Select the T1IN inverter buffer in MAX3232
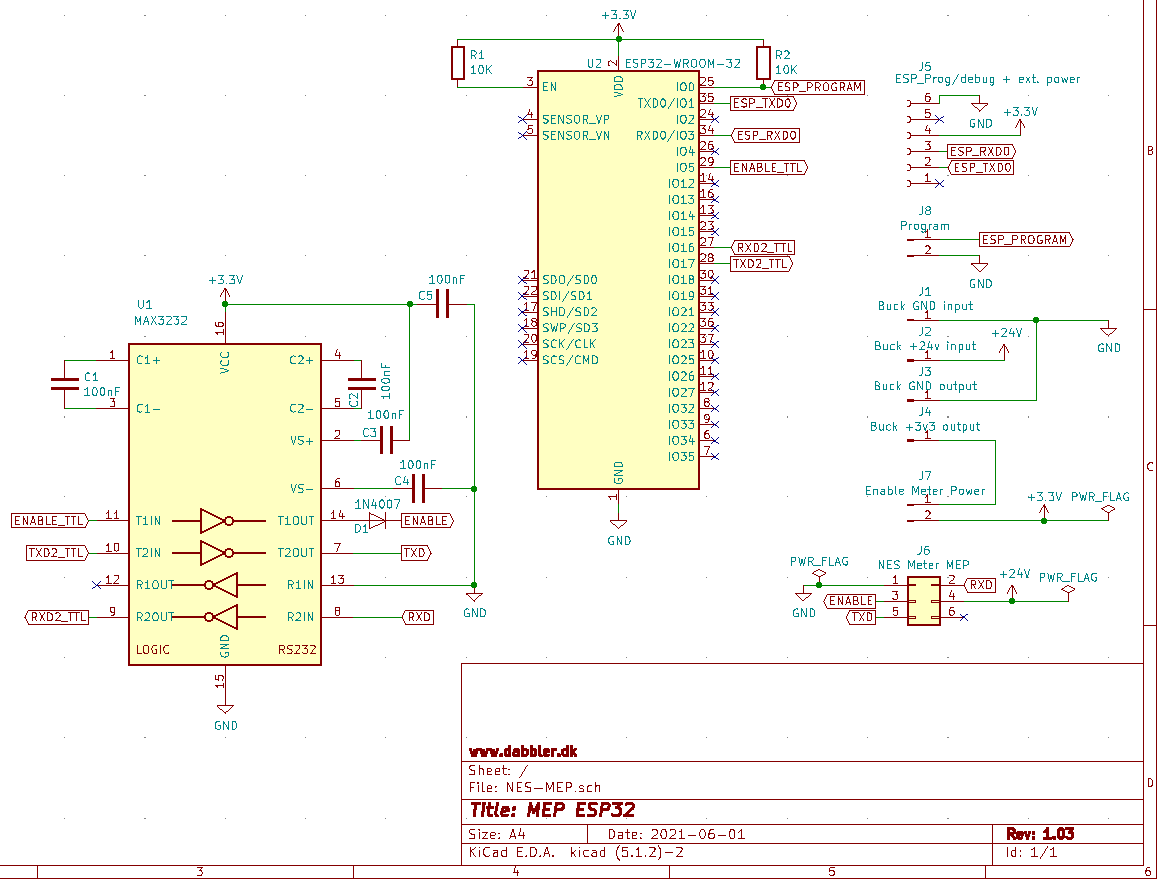Viewport: 1165px width, 887px height. 217,520
